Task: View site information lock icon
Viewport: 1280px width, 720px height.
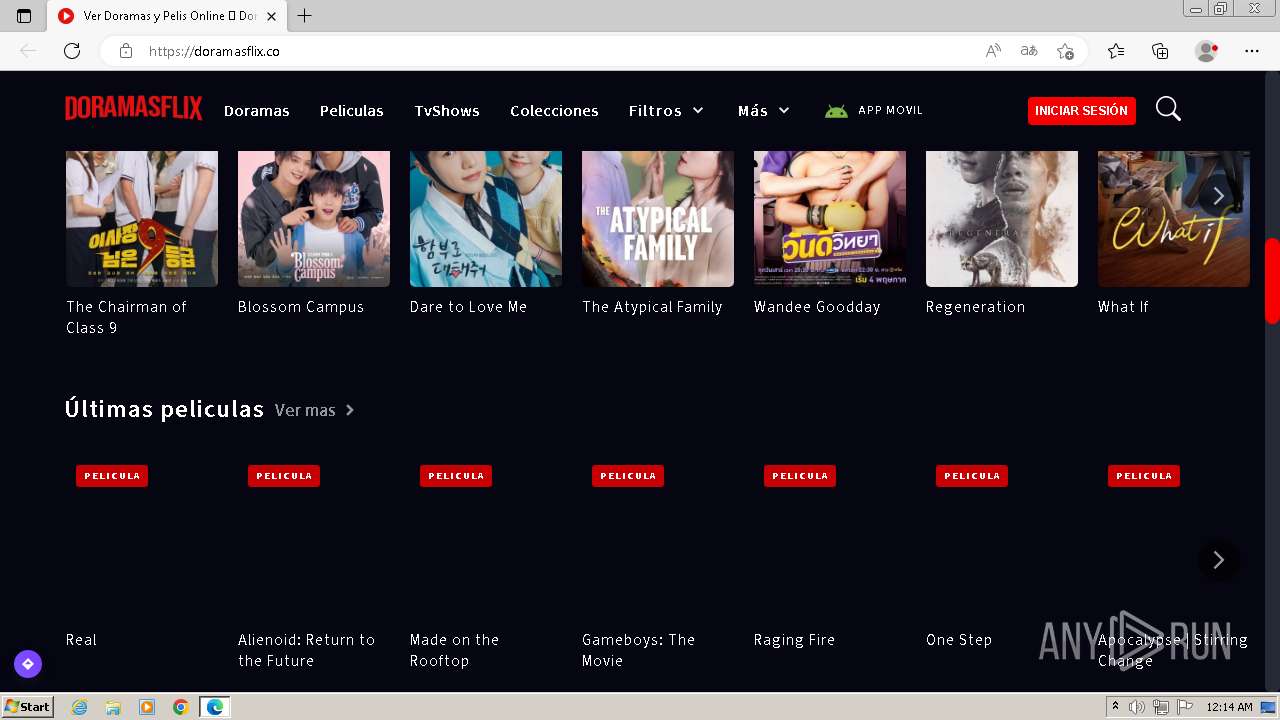Action: [x=125, y=51]
